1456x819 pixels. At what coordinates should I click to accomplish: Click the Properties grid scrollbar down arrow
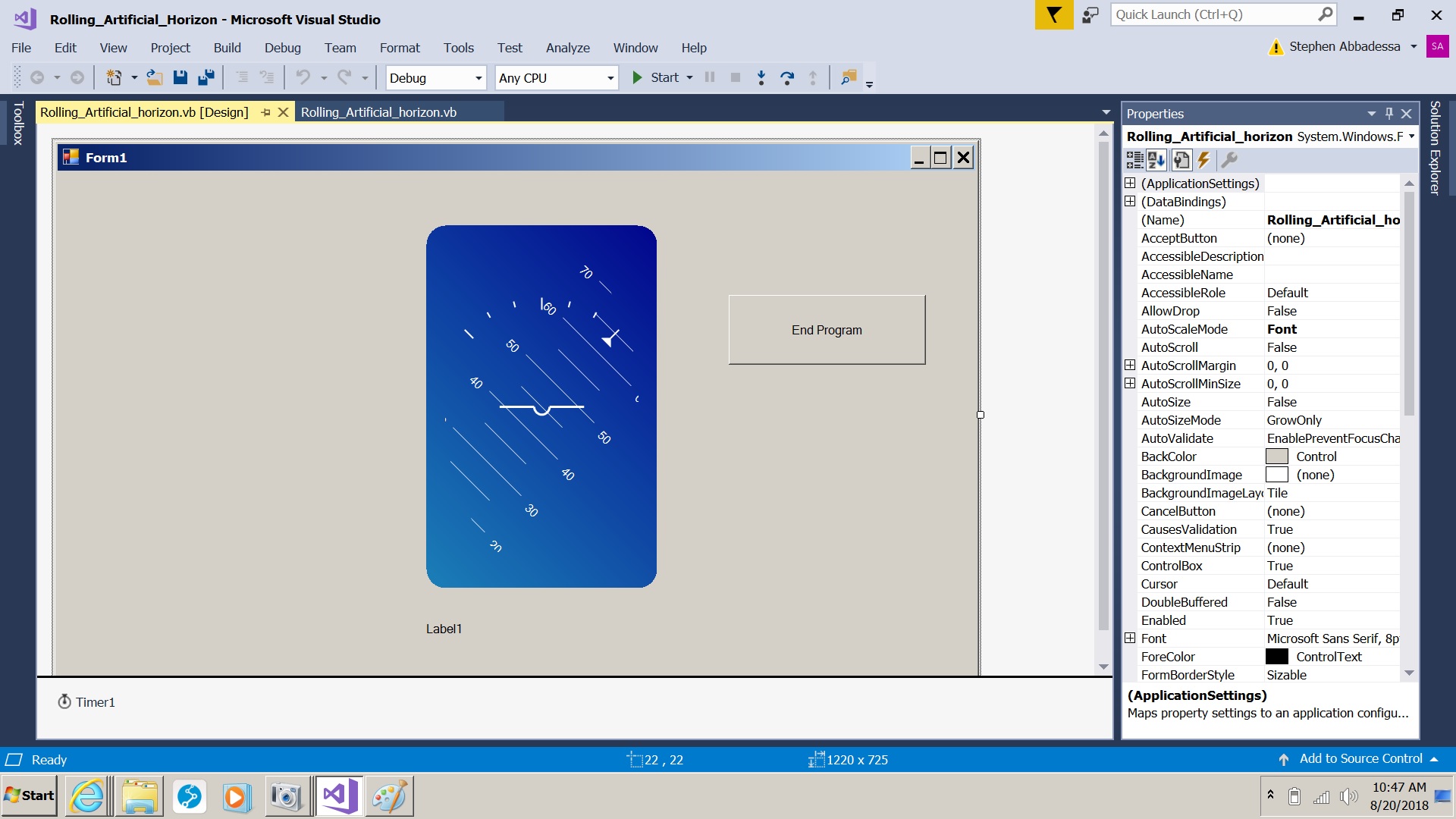[1409, 673]
